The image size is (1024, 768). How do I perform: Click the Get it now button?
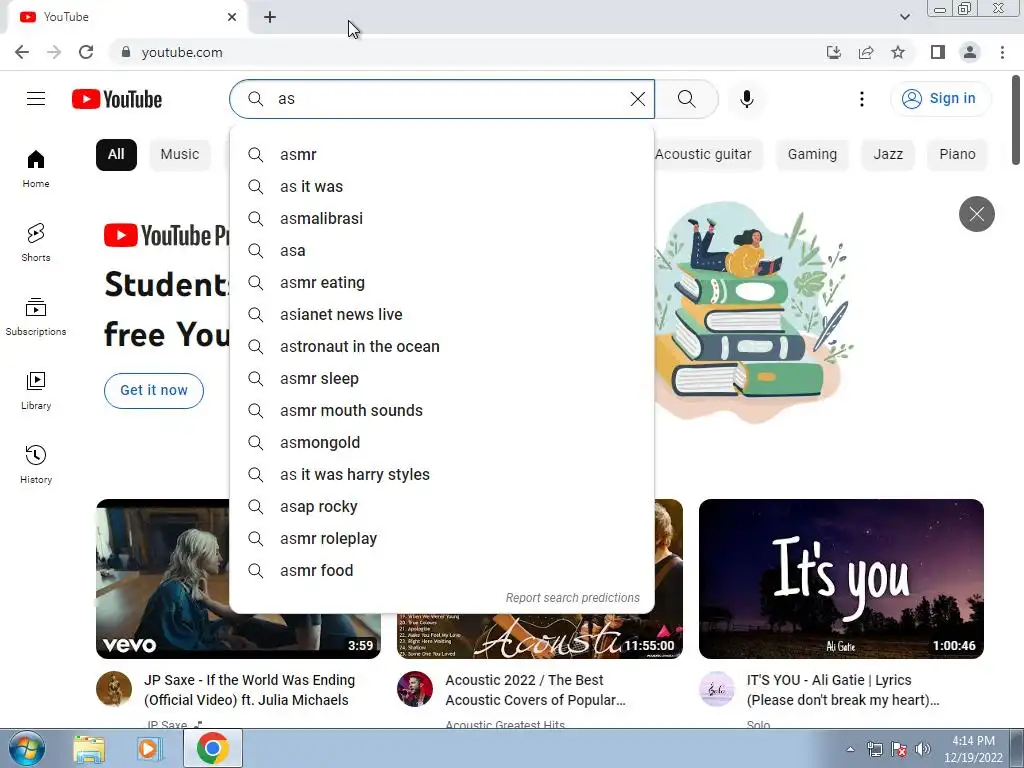[x=154, y=391]
